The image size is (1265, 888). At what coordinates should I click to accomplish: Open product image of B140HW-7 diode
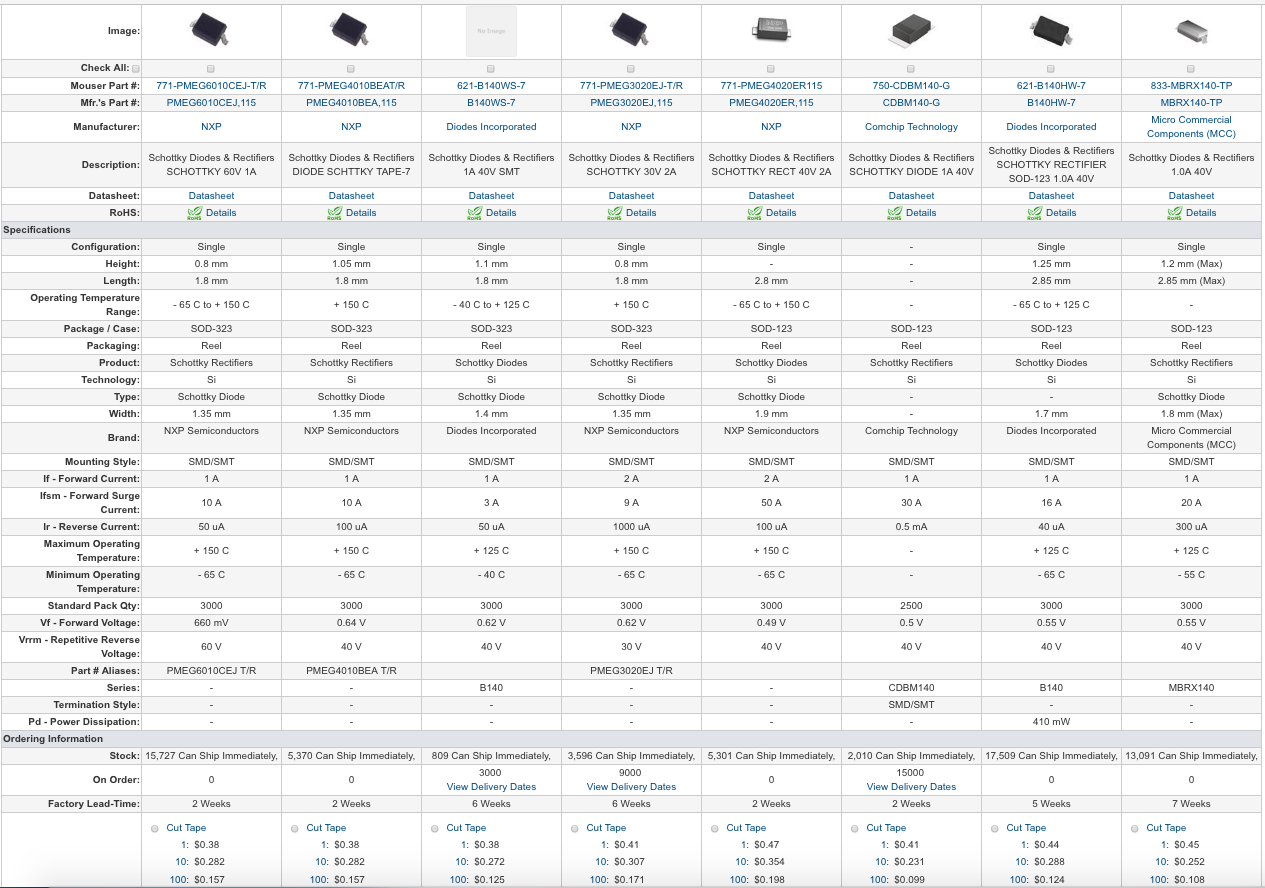coord(1051,31)
